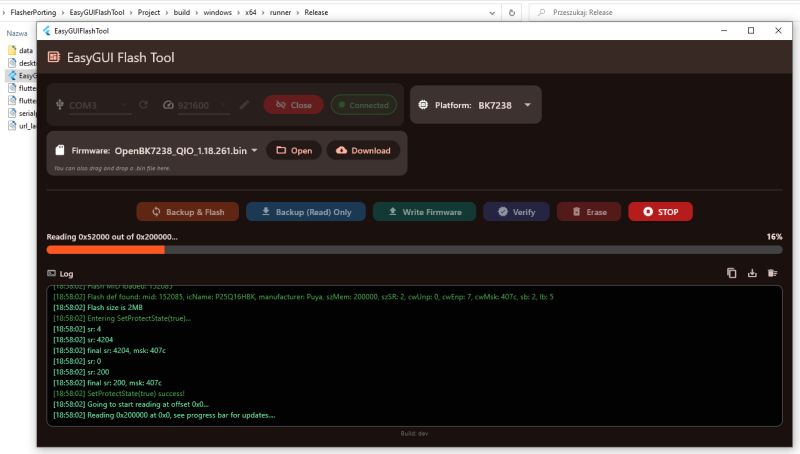Screen dimensions: 800x454
Task: Click the Backup & Flash button
Action: tap(187, 212)
